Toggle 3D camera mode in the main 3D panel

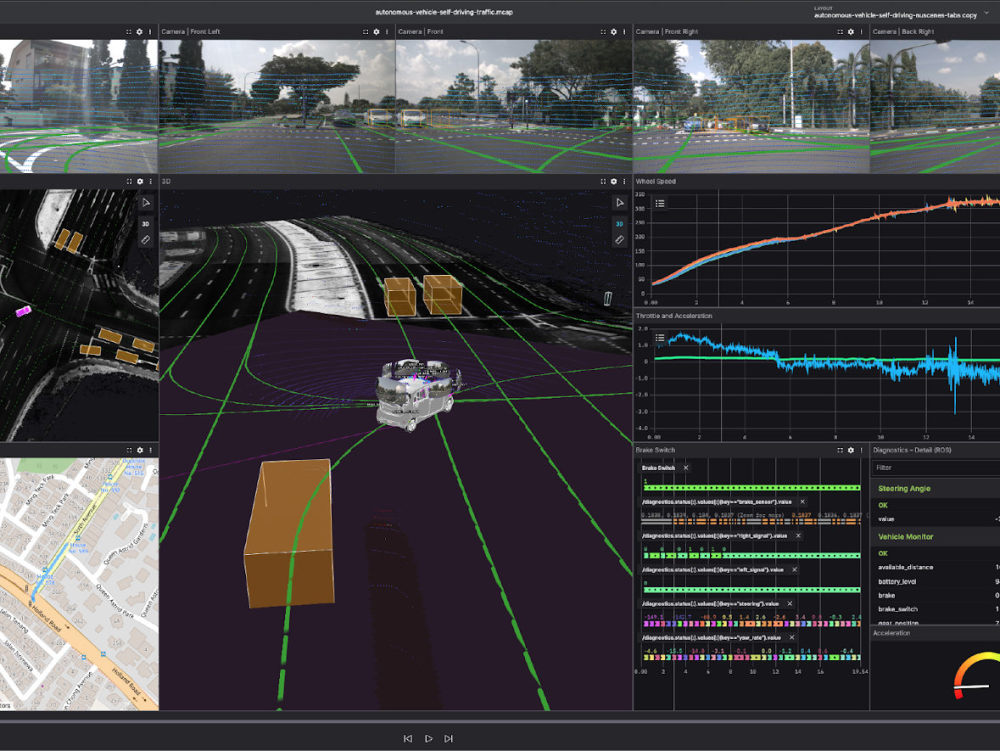coord(619,224)
